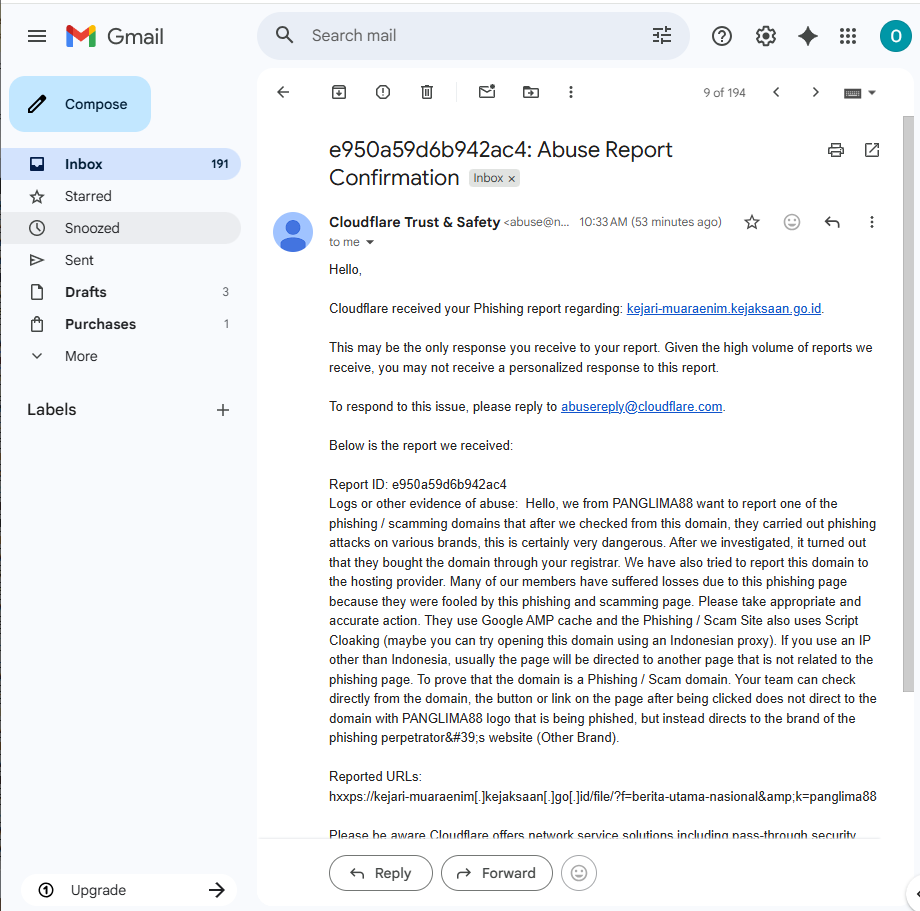Report this email as spam
Image resolution: width=920 pixels, height=911 pixels.
[x=383, y=92]
